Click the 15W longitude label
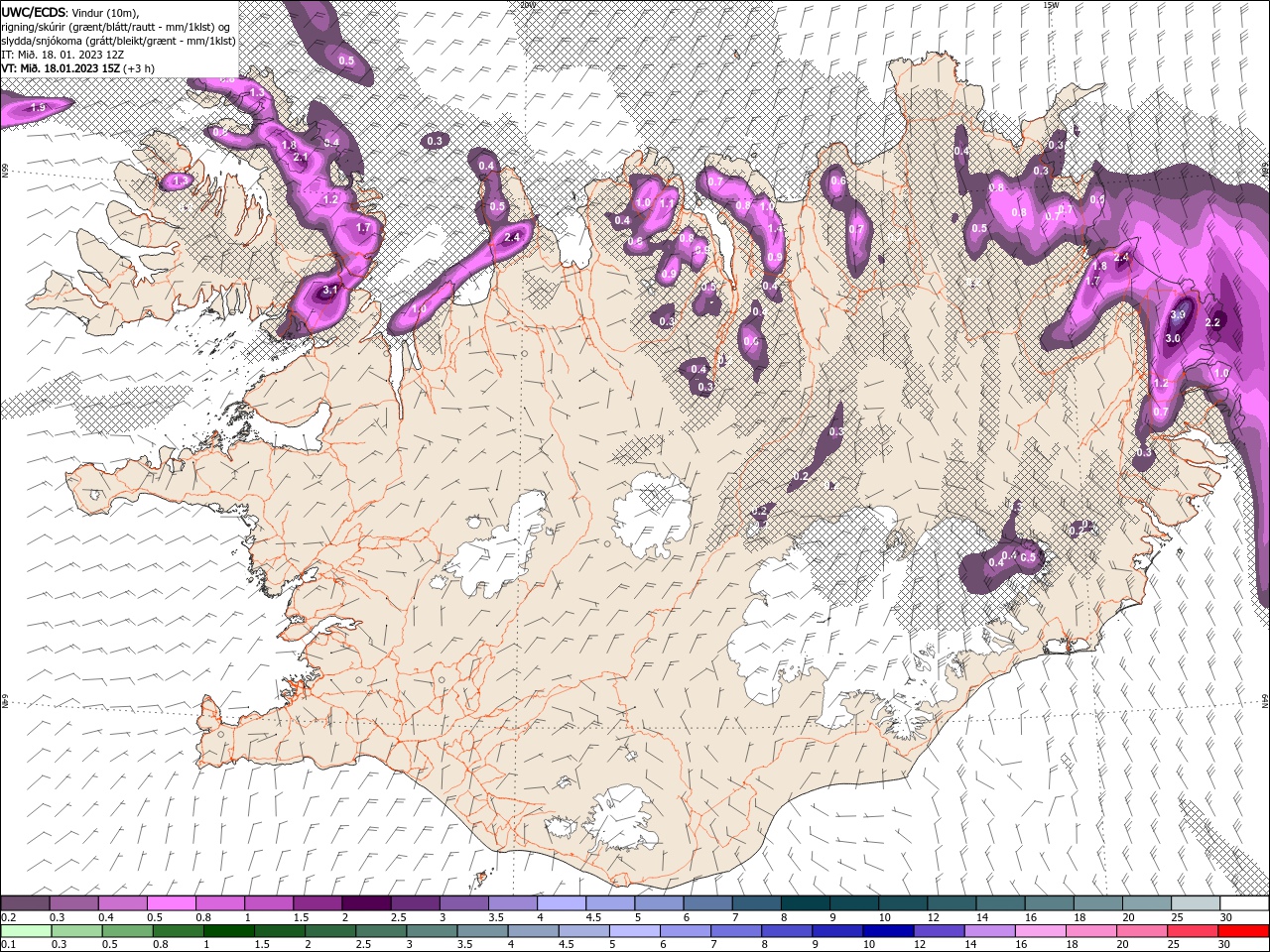Viewport: 1270px width, 952px height. (1051, 5)
